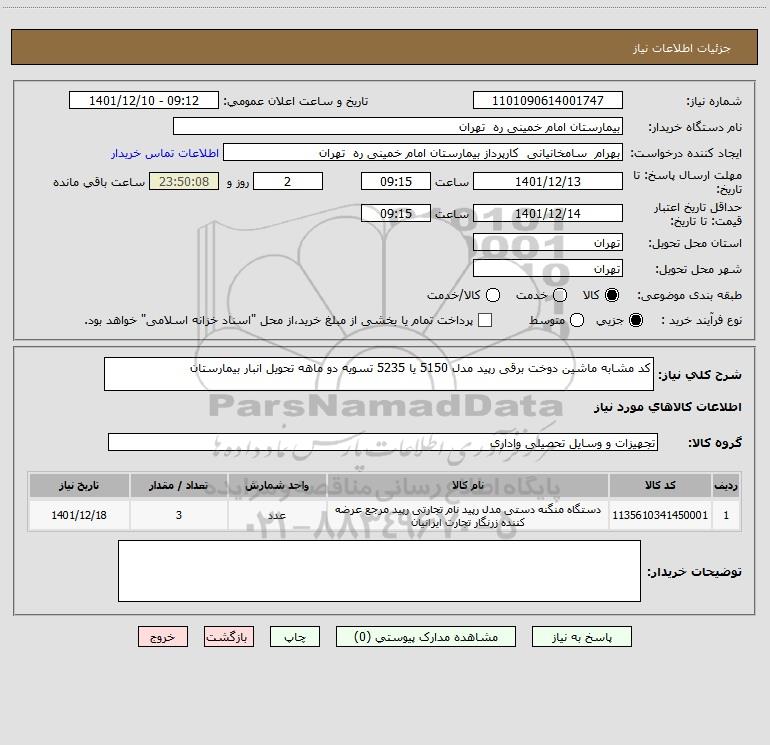Select the کالا radio button
The height and width of the screenshot is (745, 770).
click(x=612, y=295)
